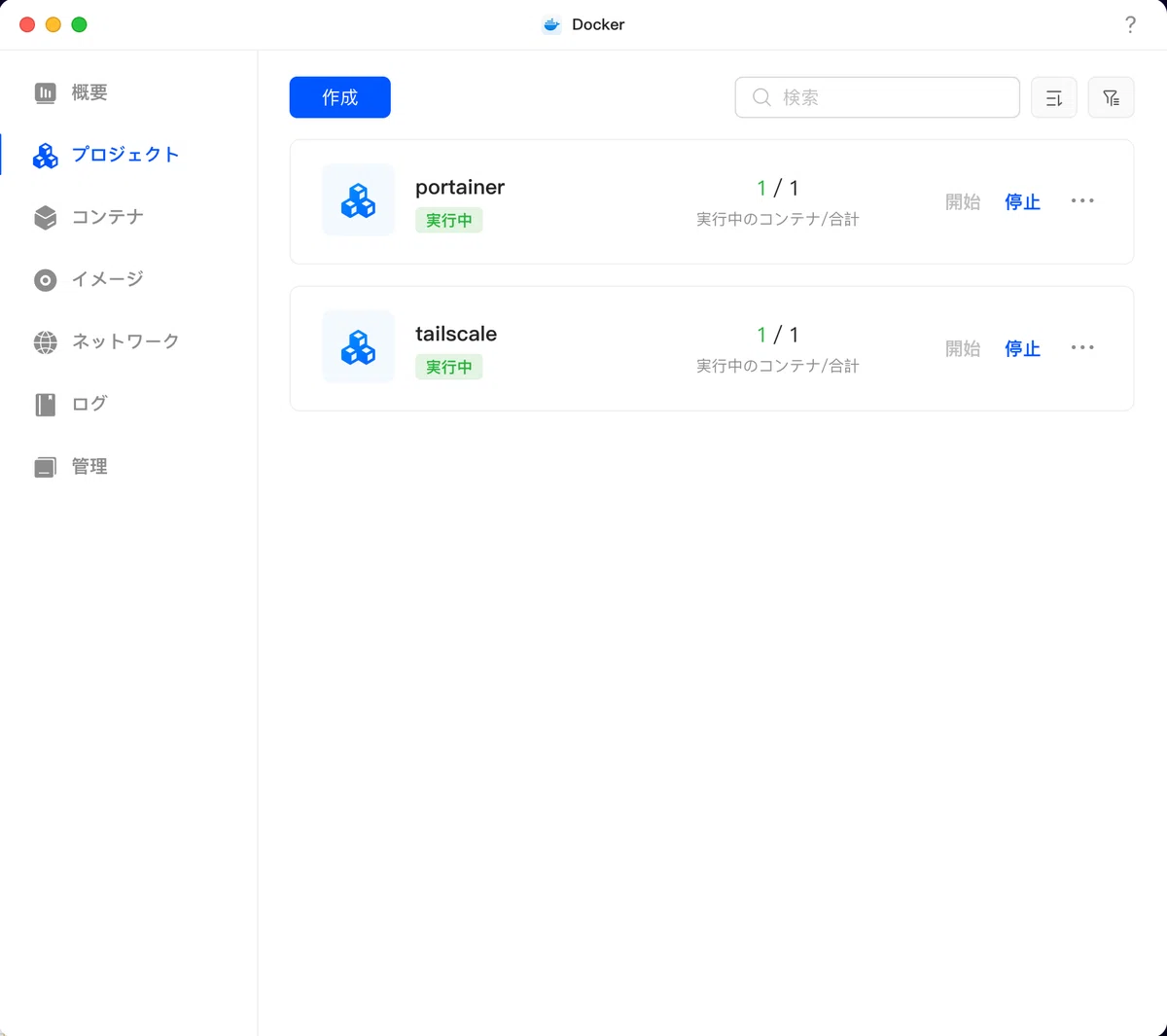Screen dimensions: 1167x1036
Task: Click the 実行中 status badge of portainer
Action: [x=449, y=220]
